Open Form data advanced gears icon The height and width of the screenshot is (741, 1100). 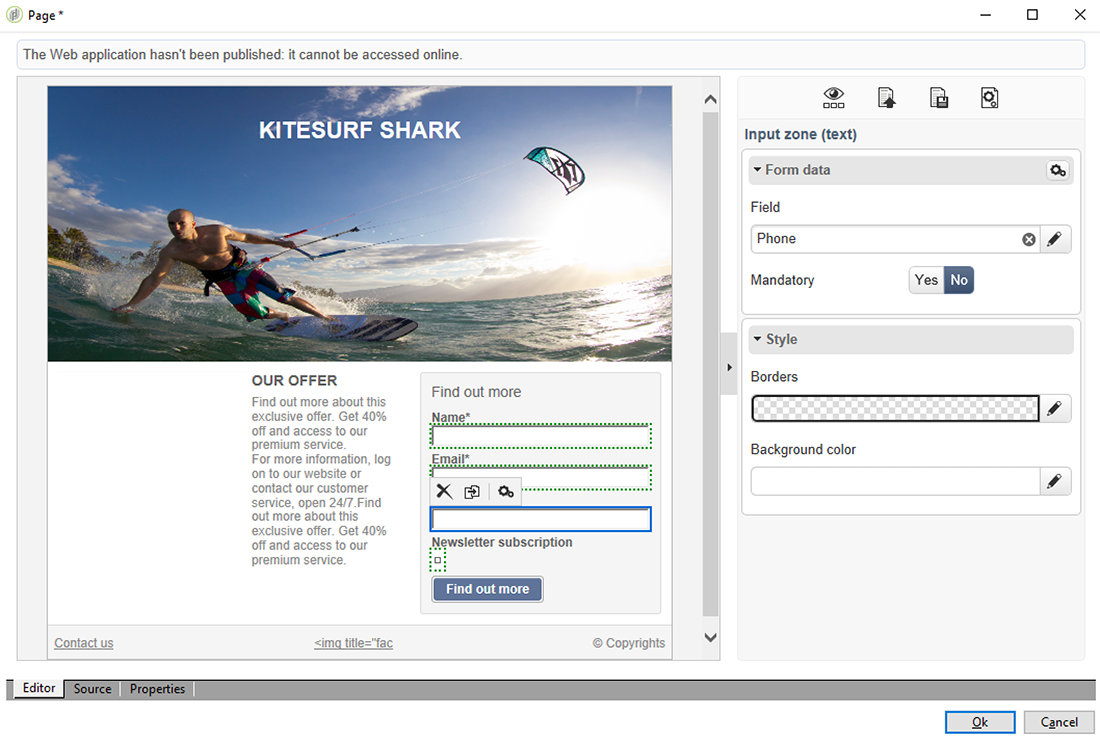click(1058, 171)
